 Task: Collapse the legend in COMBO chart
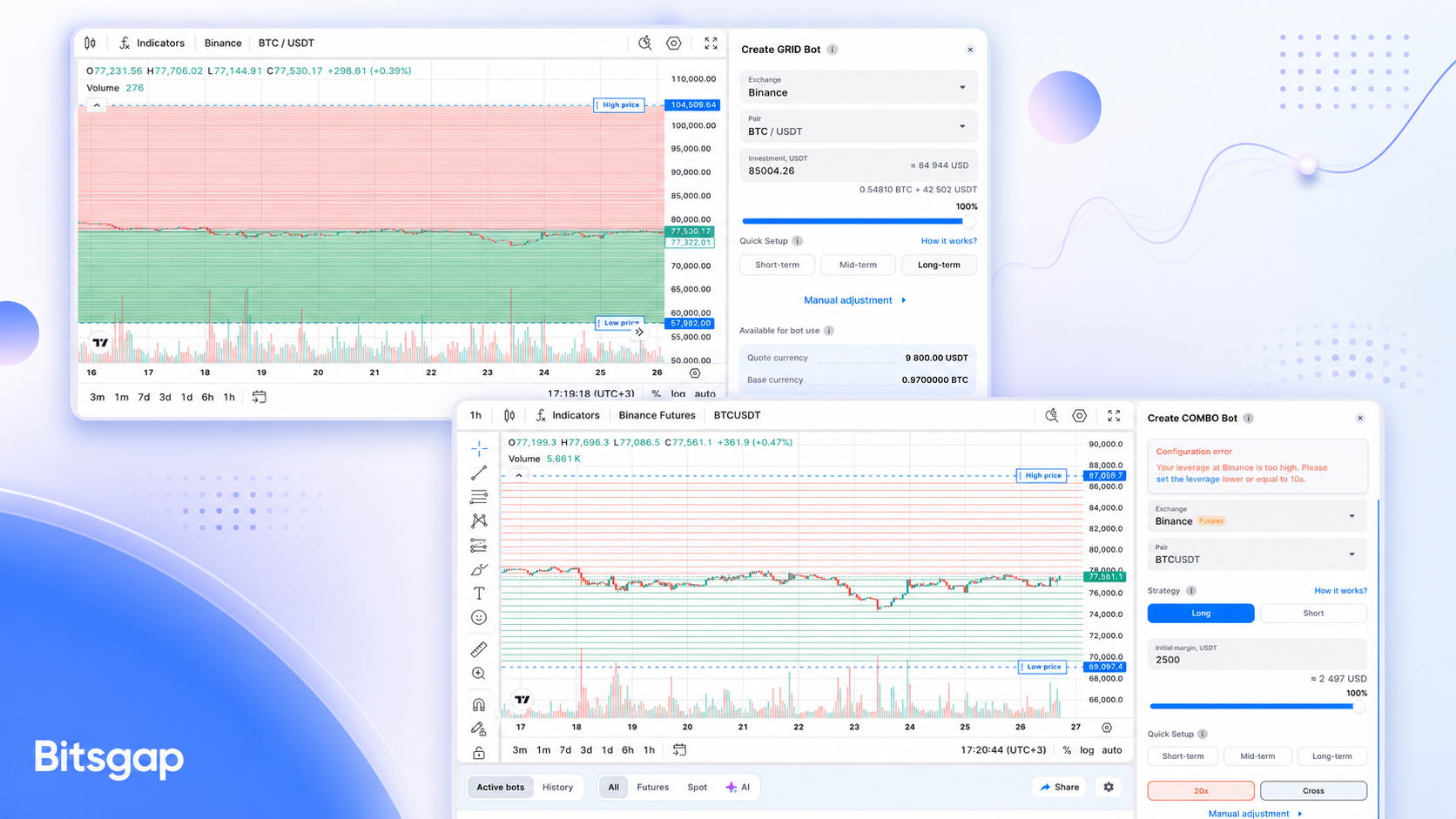(519, 475)
